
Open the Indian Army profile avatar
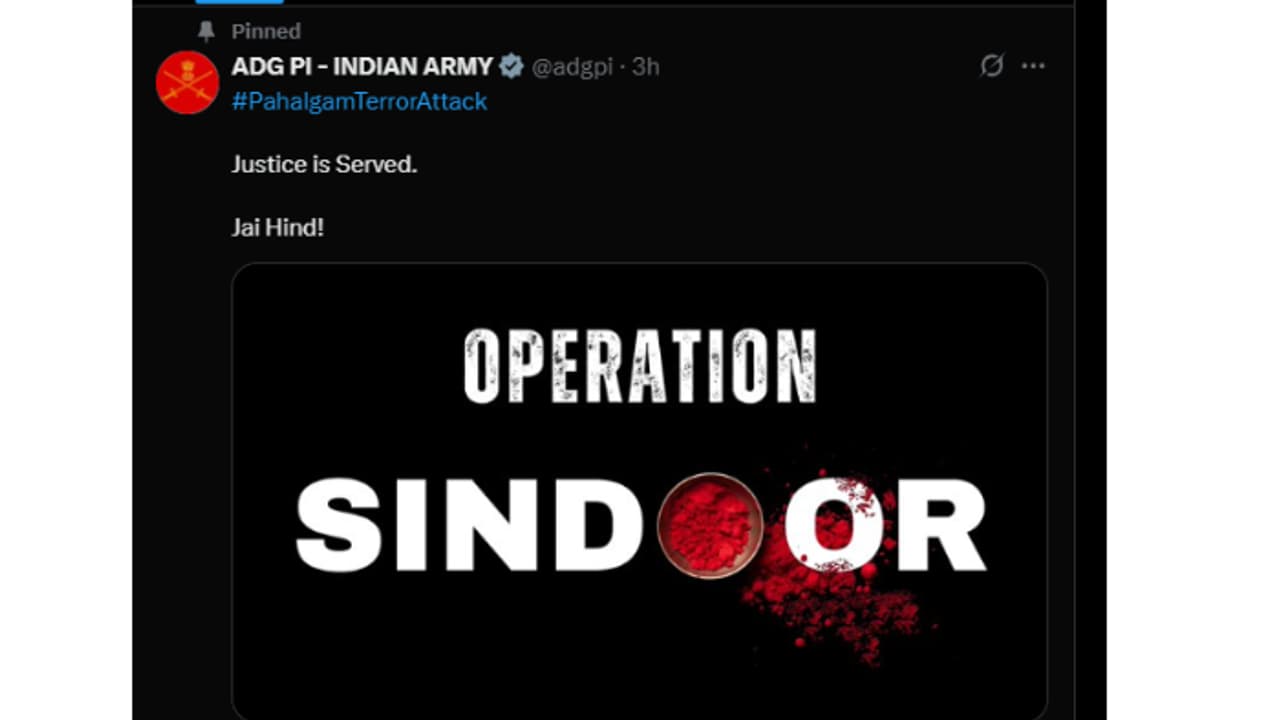coord(187,82)
